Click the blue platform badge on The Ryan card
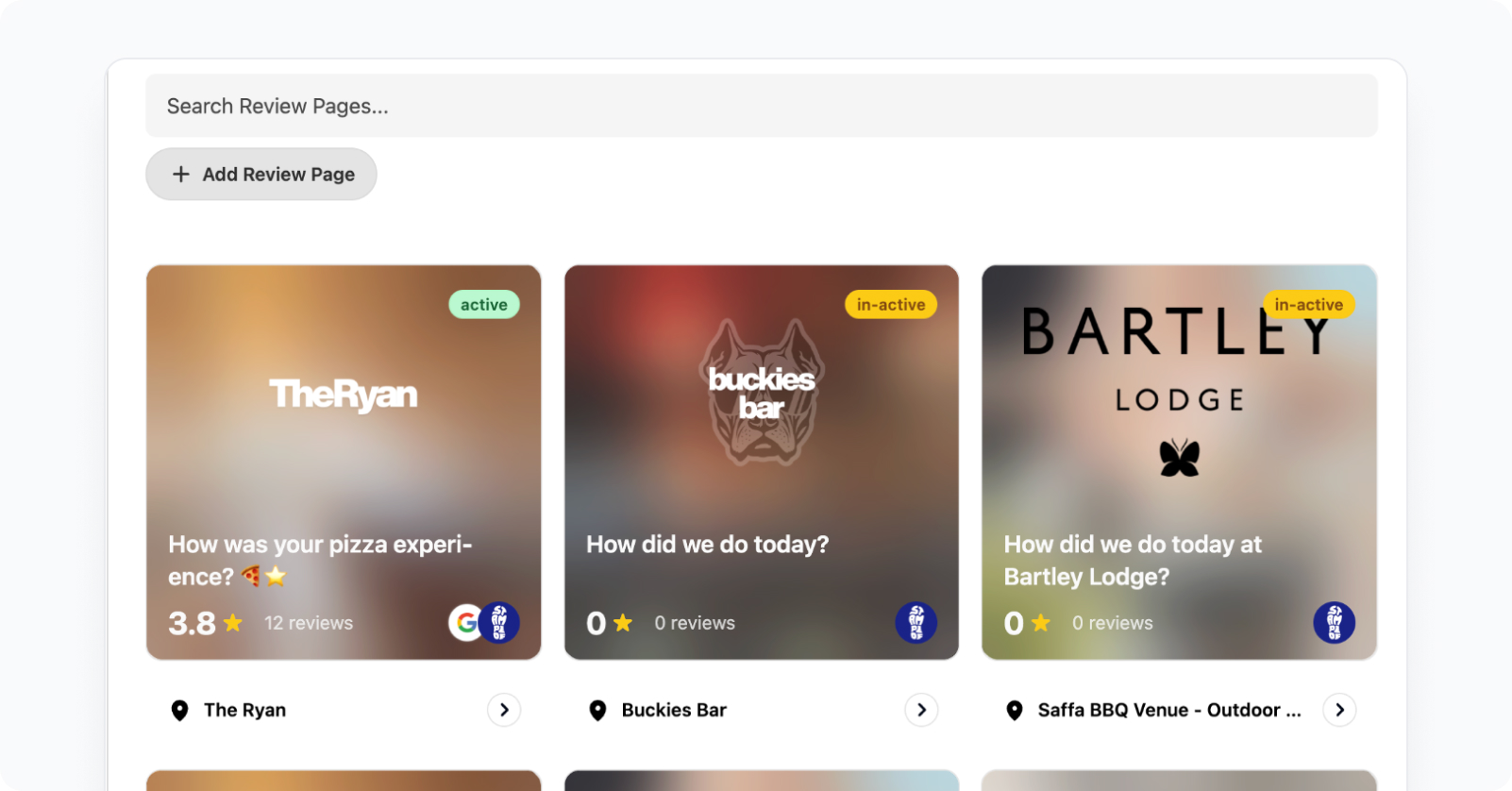The image size is (1512, 791). point(499,623)
